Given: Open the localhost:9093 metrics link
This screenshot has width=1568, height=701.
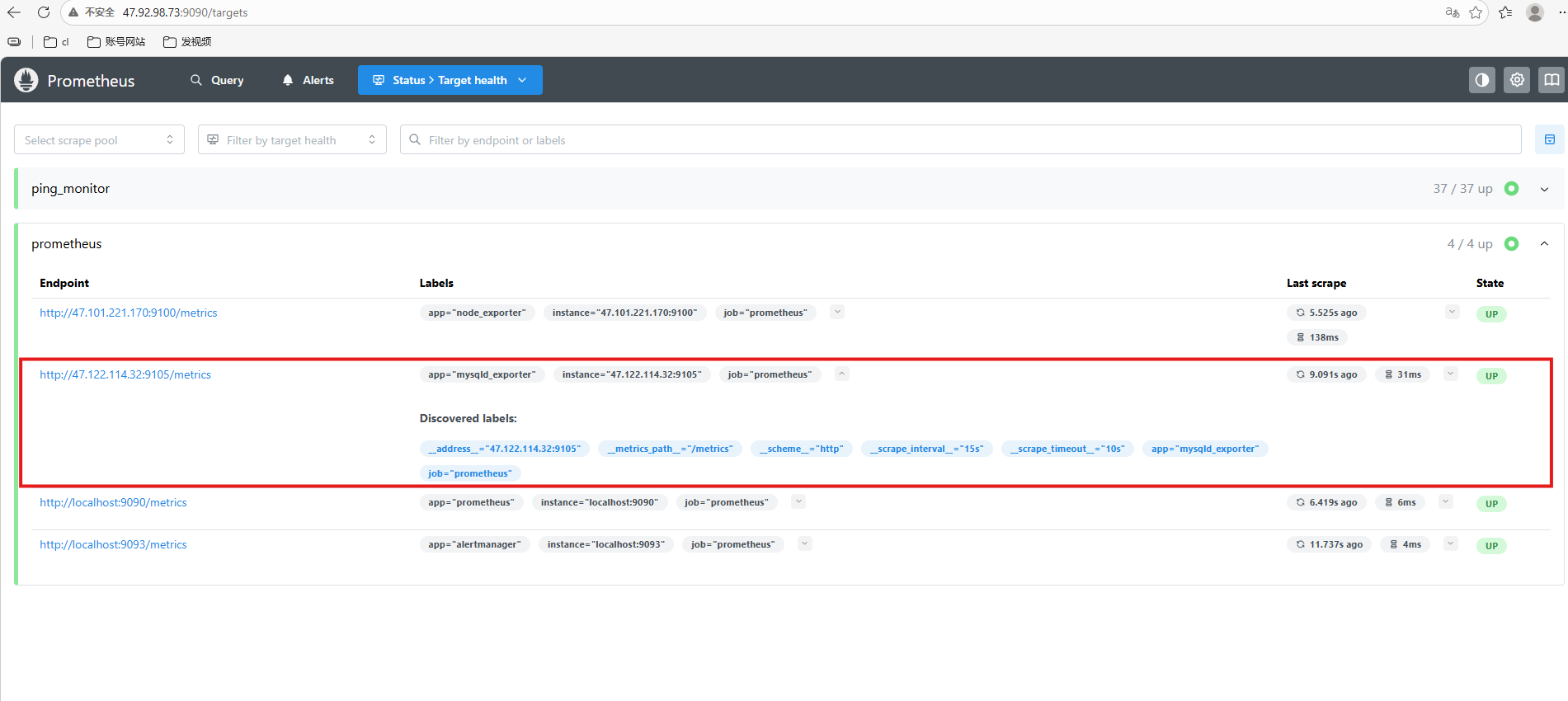Looking at the screenshot, I should tap(114, 544).
